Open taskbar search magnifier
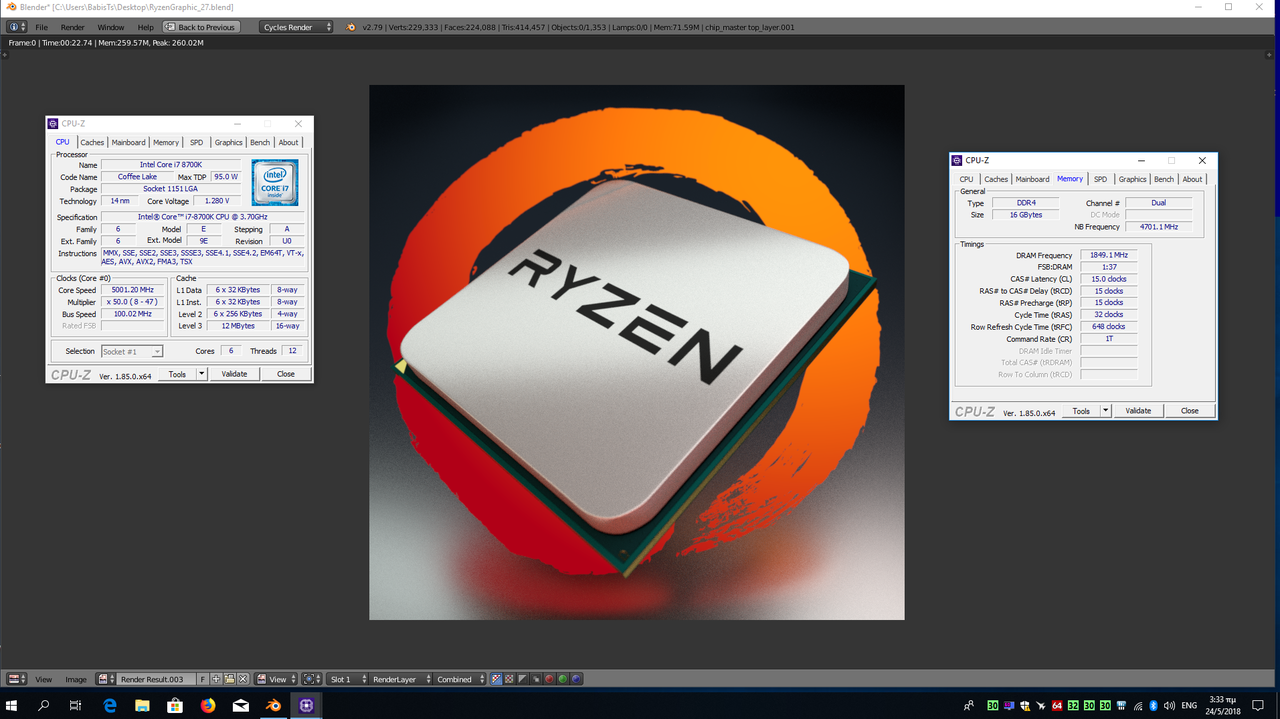The image size is (1280, 719). (44, 705)
